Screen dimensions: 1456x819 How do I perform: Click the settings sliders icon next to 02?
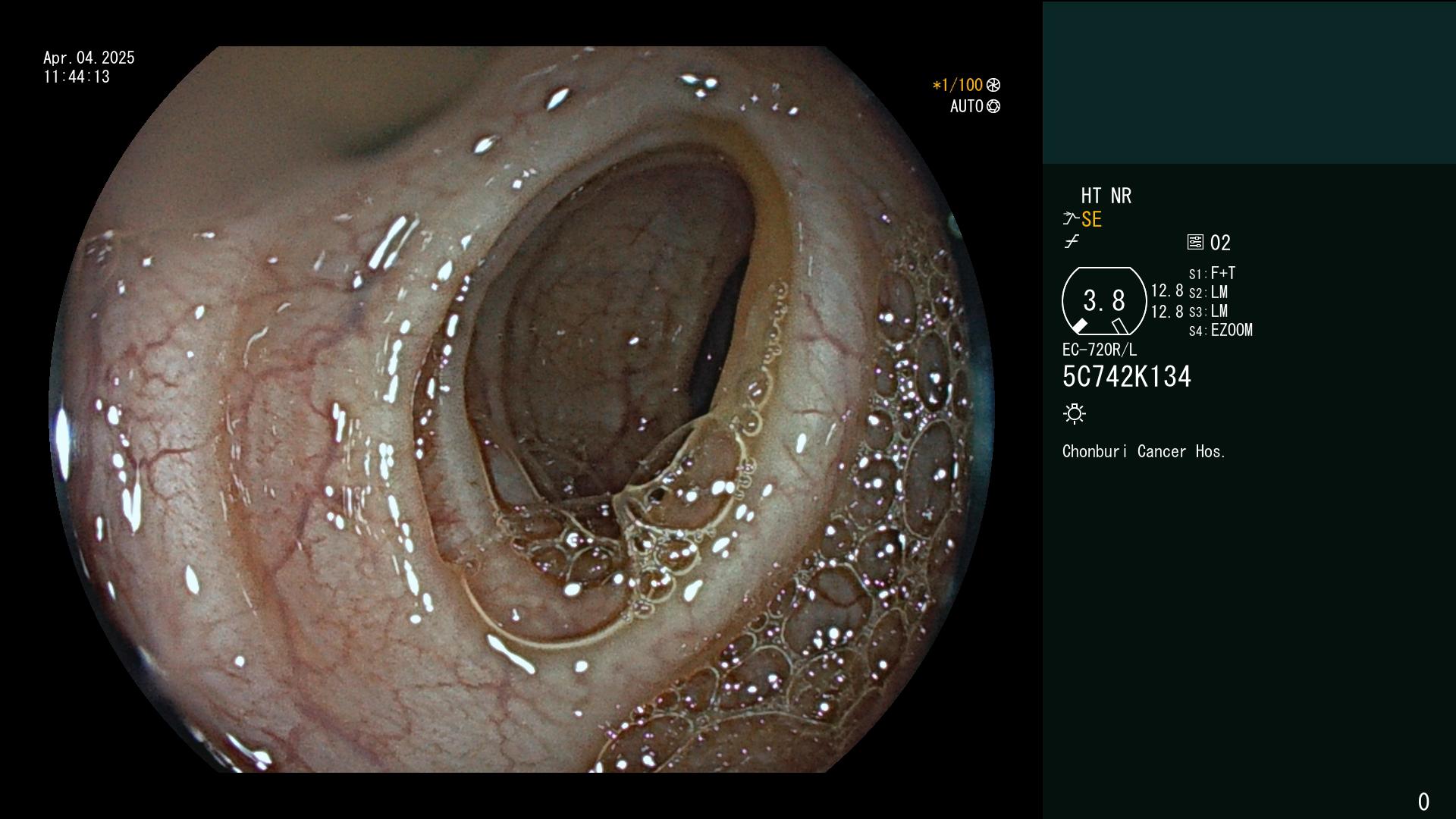(1195, 242)
